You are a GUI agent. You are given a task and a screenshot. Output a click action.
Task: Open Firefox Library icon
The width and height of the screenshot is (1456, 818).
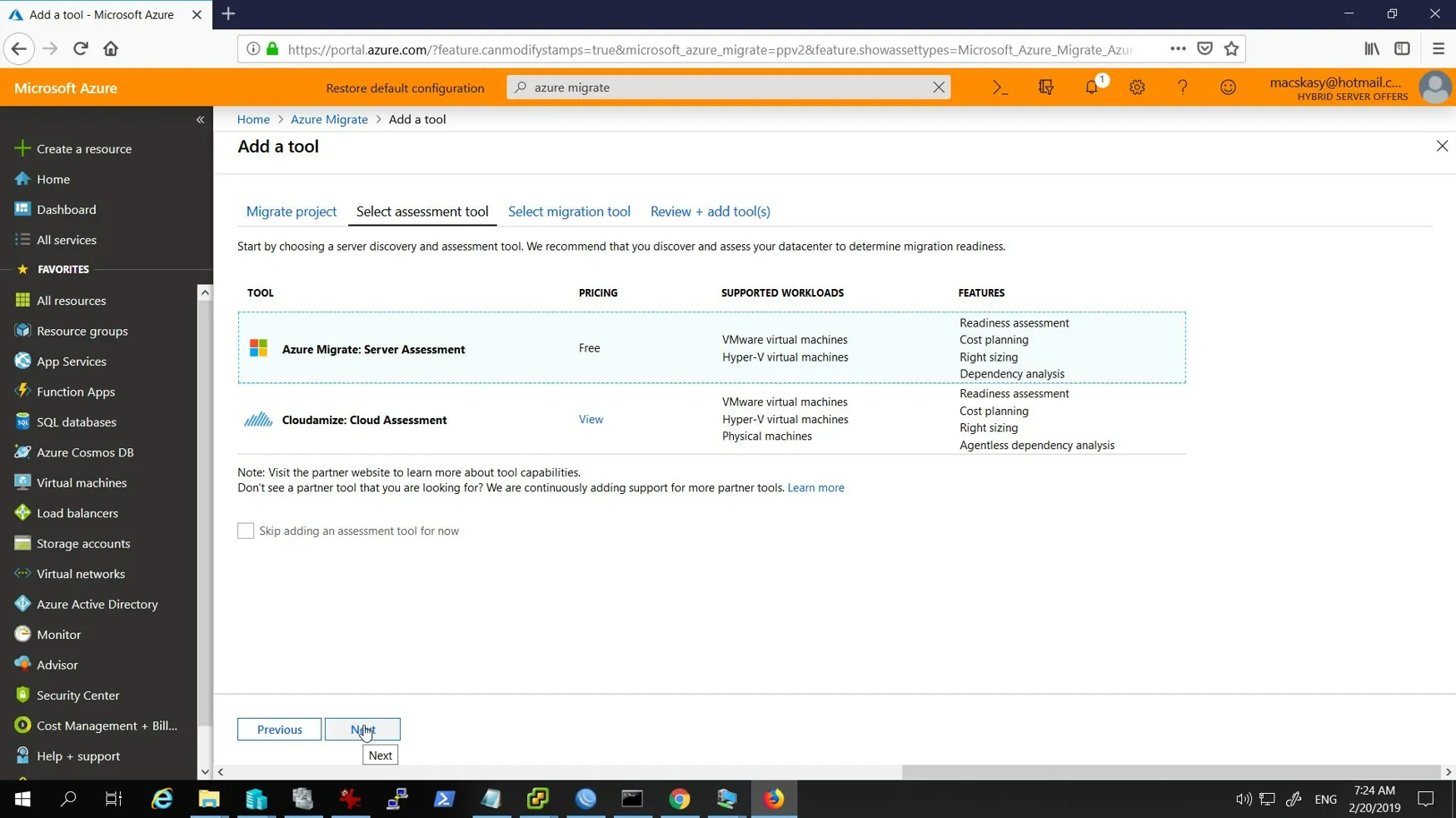click(x=1372, y=49)
